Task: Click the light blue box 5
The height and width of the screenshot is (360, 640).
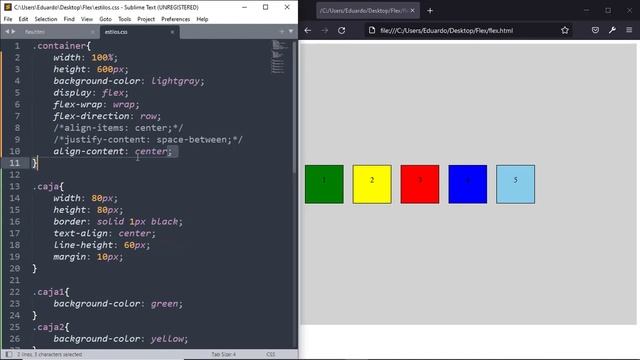Action: point(515,184)
